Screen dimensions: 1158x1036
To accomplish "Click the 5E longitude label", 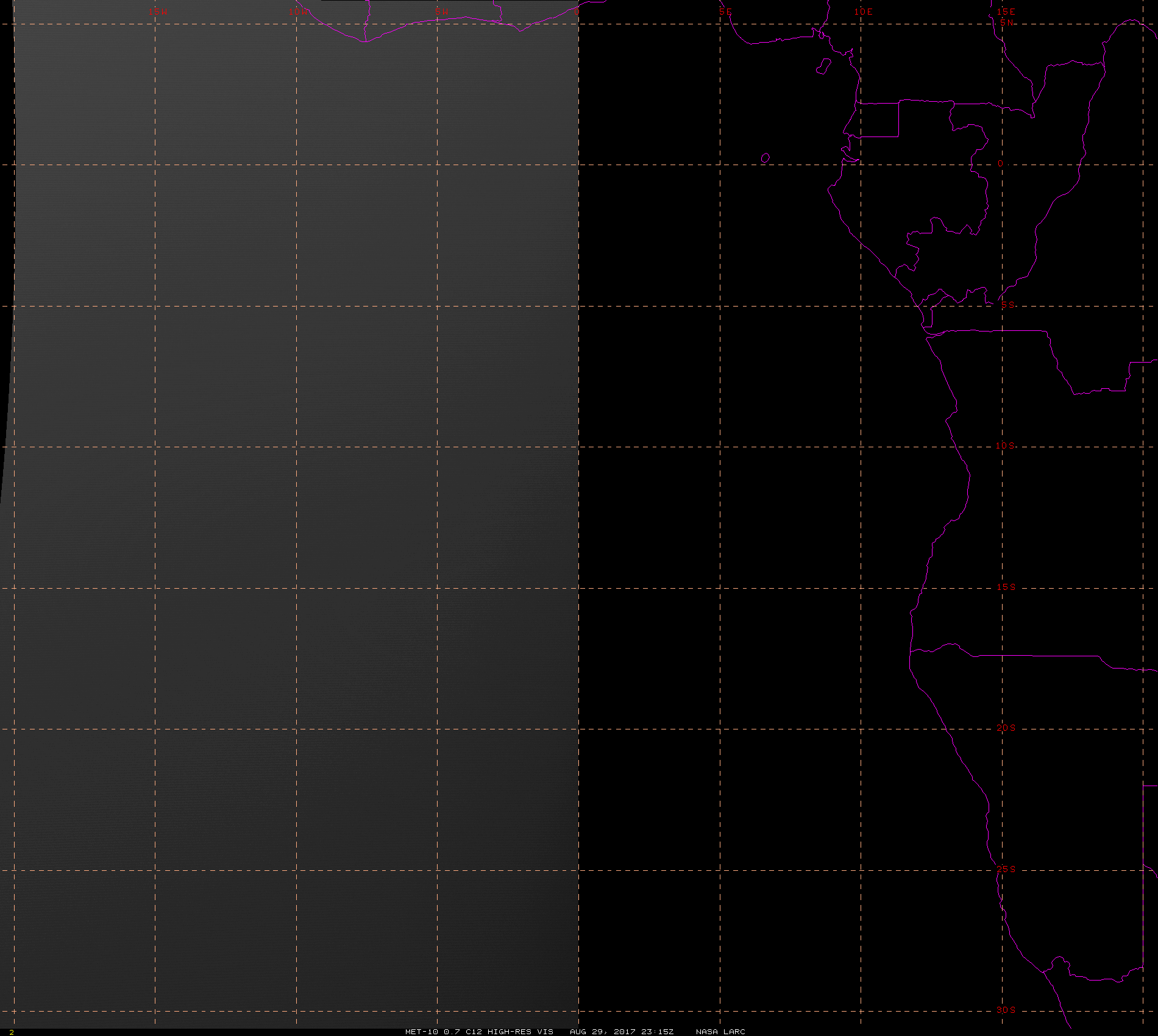I will point(725,12).
